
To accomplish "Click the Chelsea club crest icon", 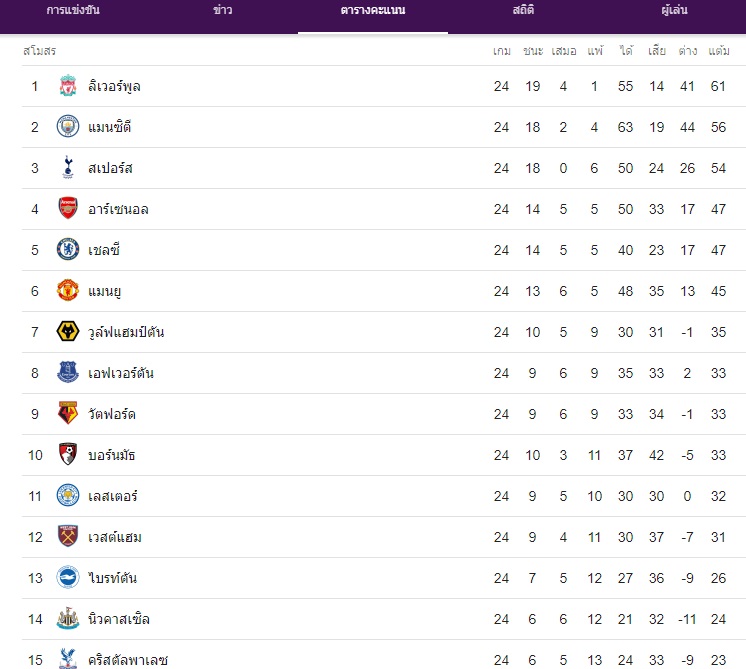I will (x=68, y=250).
